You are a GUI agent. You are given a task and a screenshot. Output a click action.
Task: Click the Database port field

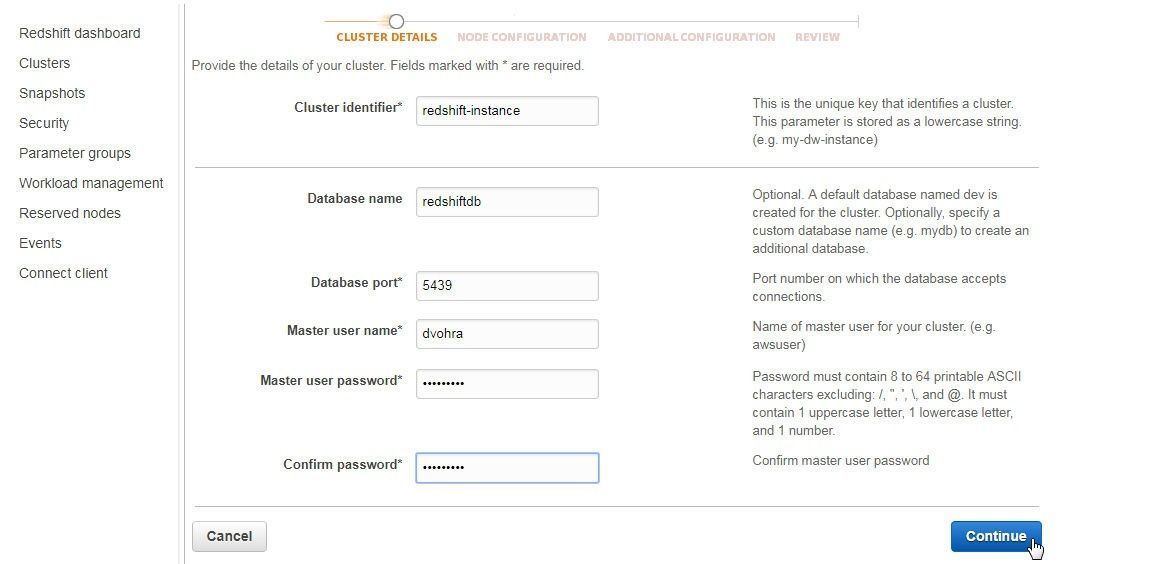507,286
